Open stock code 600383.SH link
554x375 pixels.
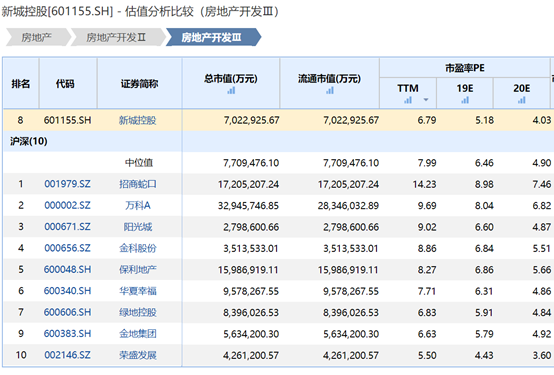tap(67, 334)
